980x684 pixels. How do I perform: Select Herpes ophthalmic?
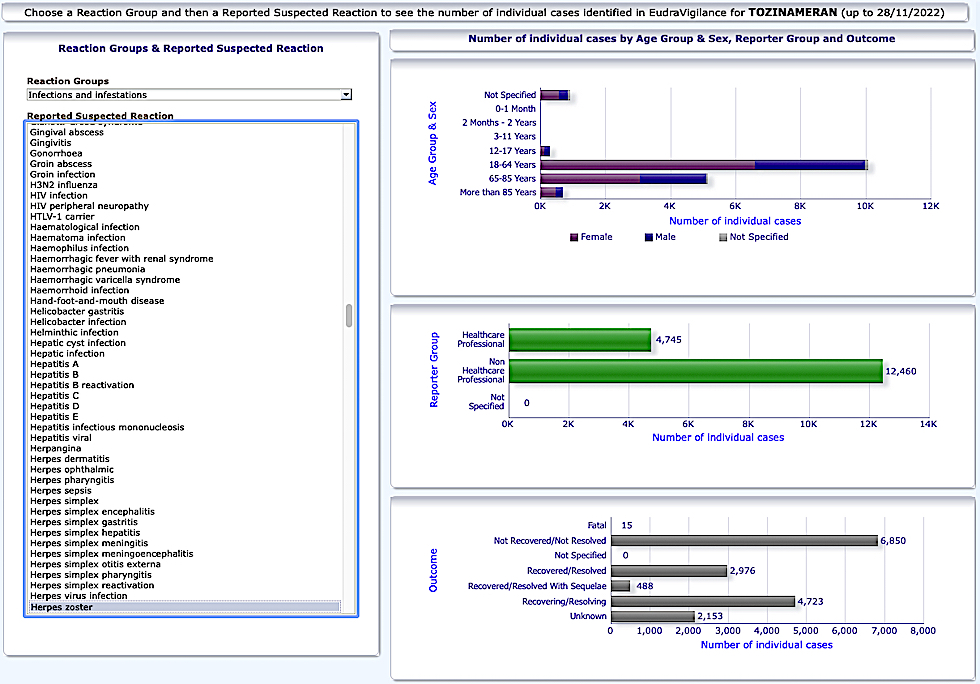(72, 470)
